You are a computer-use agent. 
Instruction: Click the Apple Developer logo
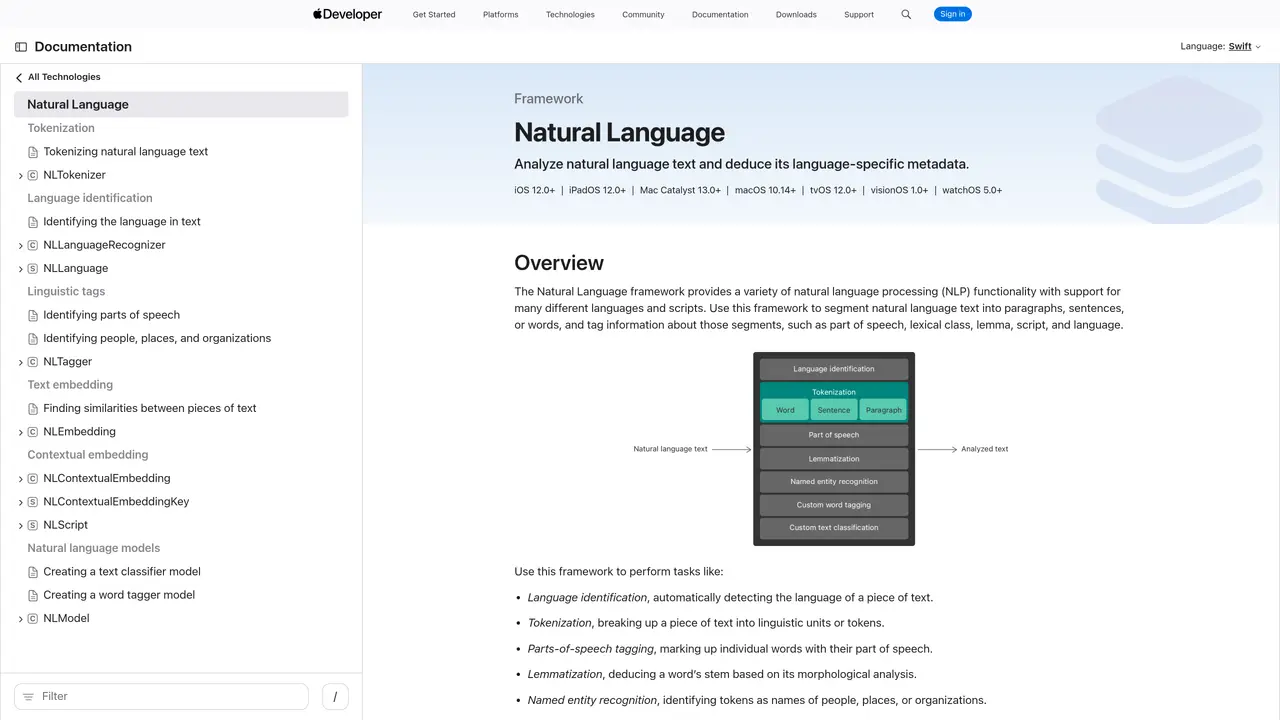pos(347,14)
